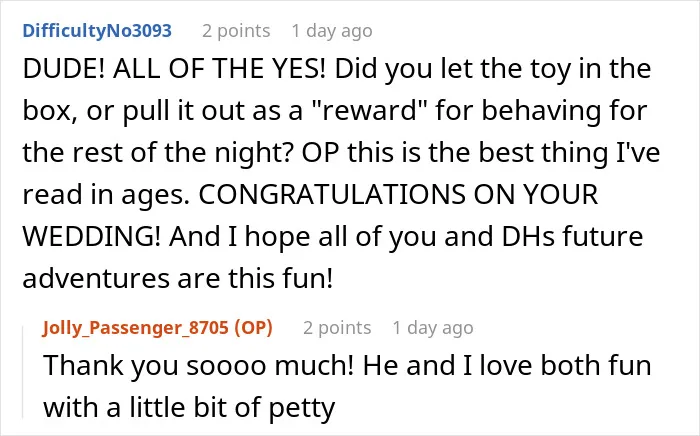This screenshot has height=436, width=700.
Task: Collapse the reply thread using its vertical line
Action: pos(23,372)
